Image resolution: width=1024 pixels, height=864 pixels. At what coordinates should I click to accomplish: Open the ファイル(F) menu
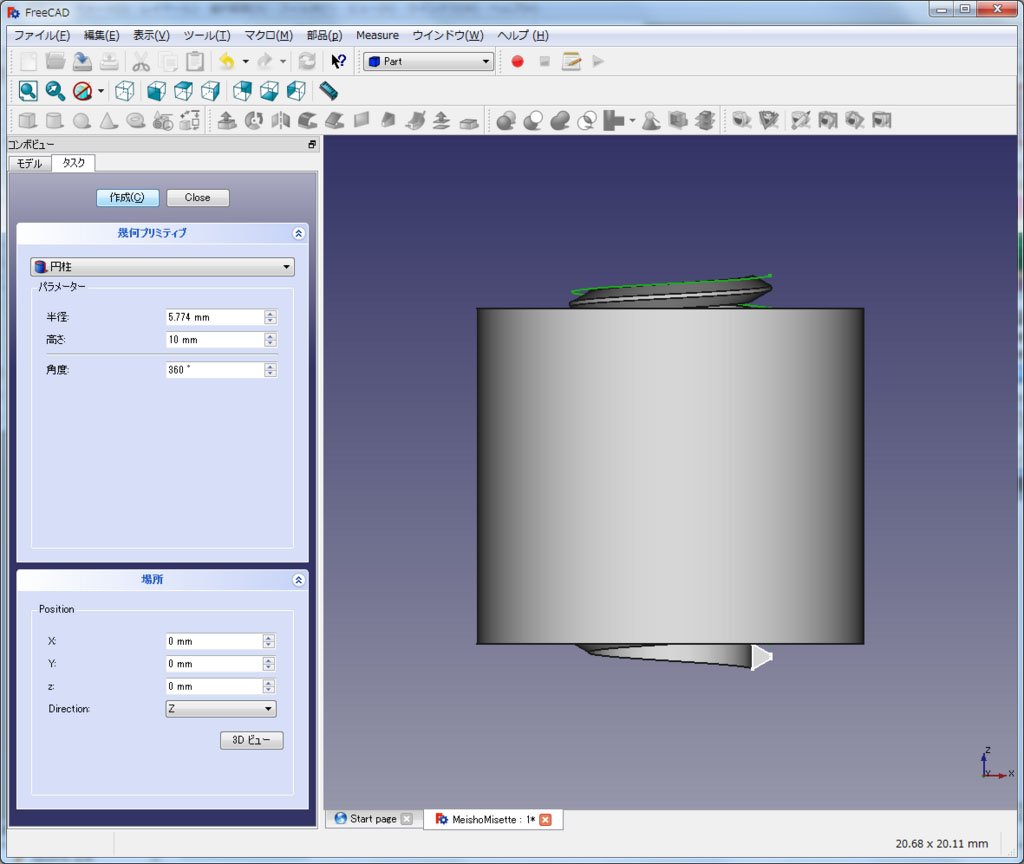point(42,35)
